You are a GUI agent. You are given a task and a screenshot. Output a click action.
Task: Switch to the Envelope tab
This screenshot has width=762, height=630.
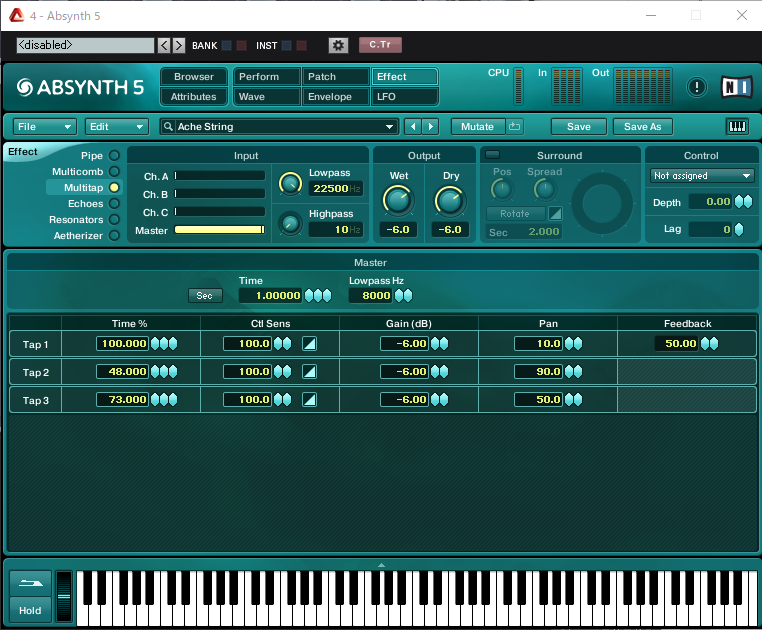pyautogui.click(x=336, y=96)
